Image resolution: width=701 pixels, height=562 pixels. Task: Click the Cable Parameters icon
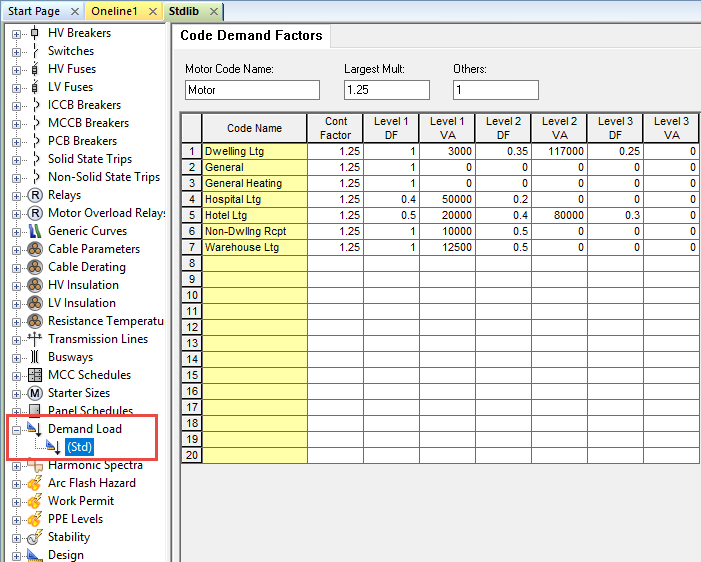tap(35, 249)
